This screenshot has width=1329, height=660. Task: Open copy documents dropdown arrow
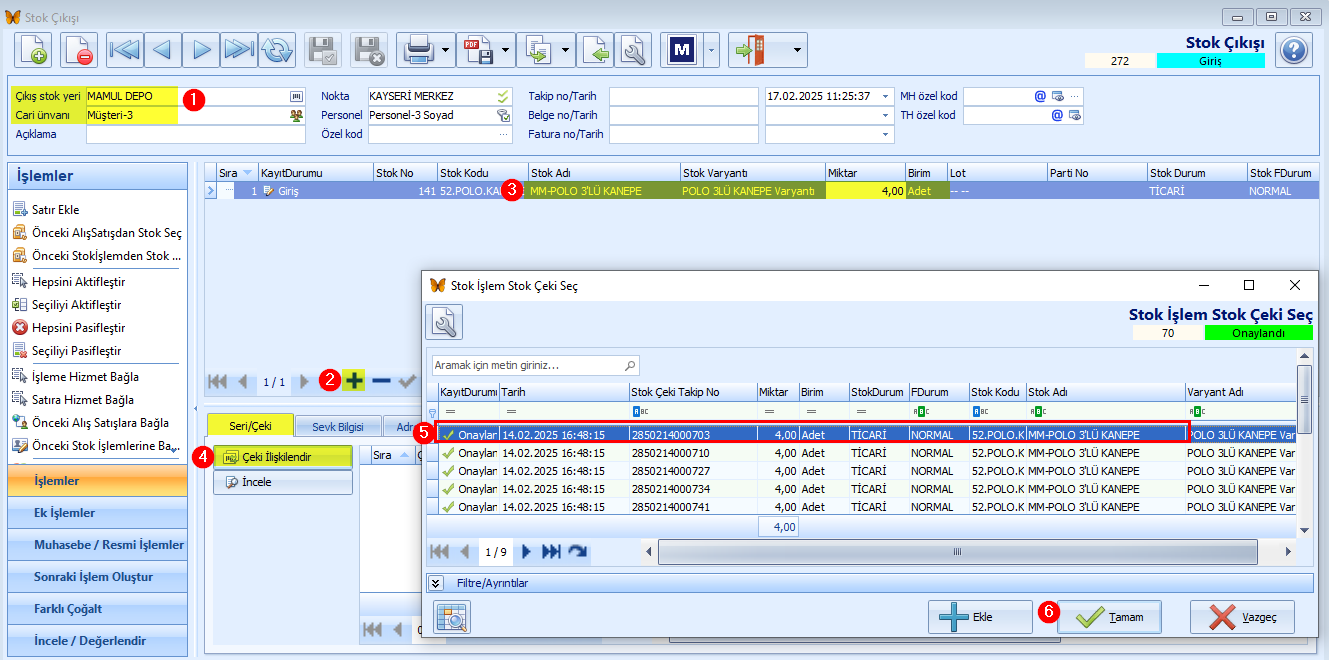click(567, 49)
